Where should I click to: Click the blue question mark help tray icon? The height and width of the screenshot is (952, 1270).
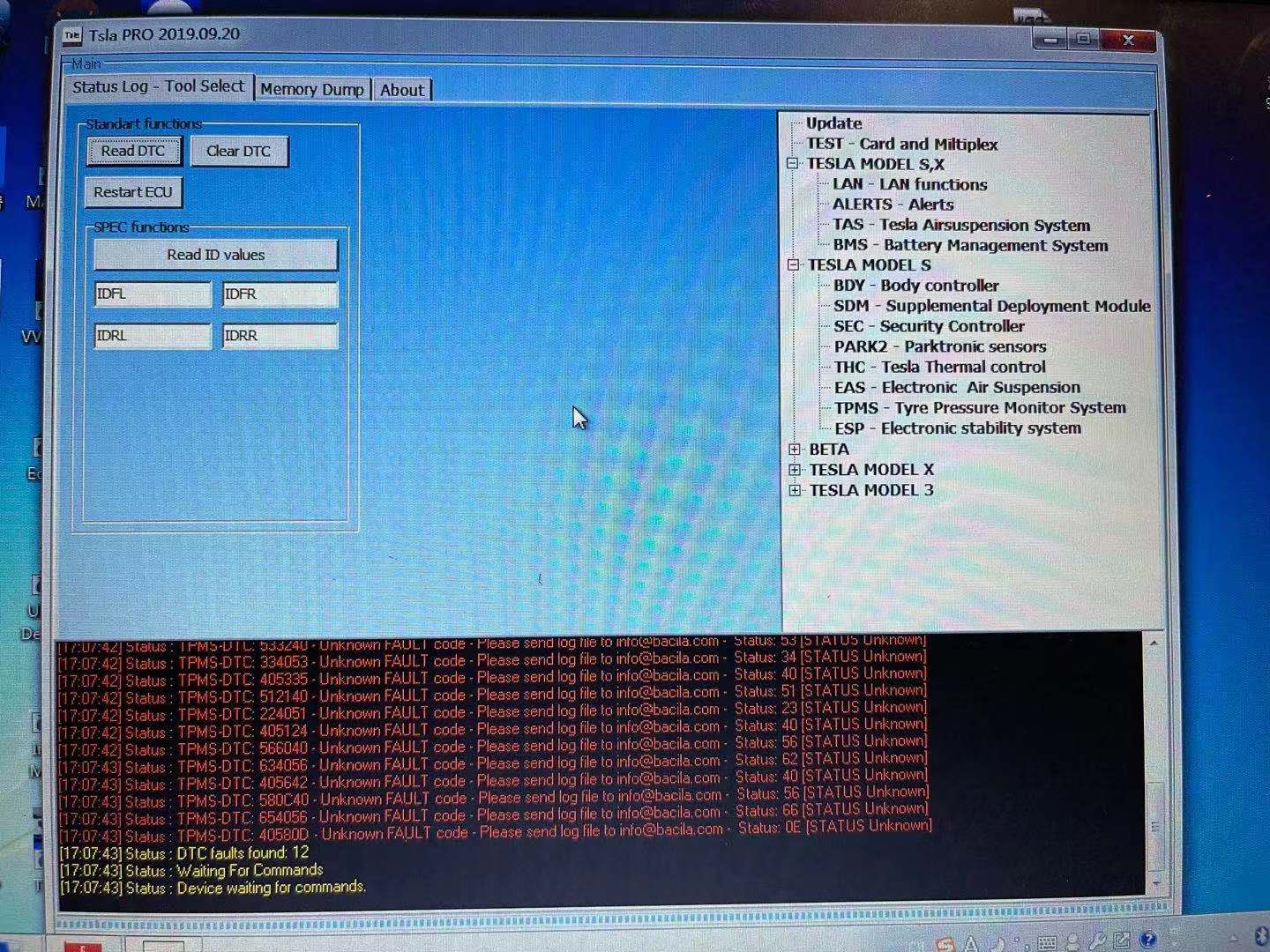[1147, 940]
